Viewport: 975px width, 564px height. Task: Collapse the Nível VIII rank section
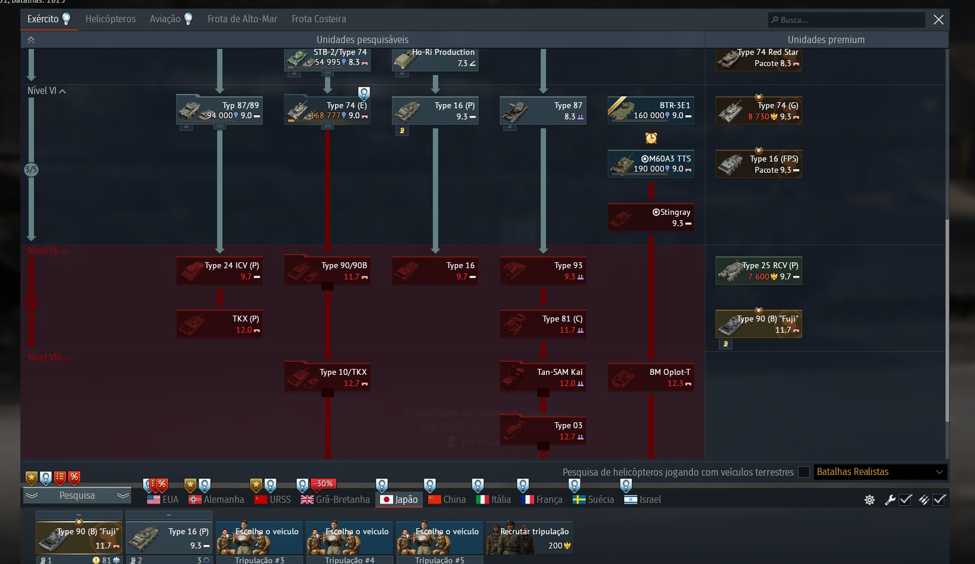[49, 358]
